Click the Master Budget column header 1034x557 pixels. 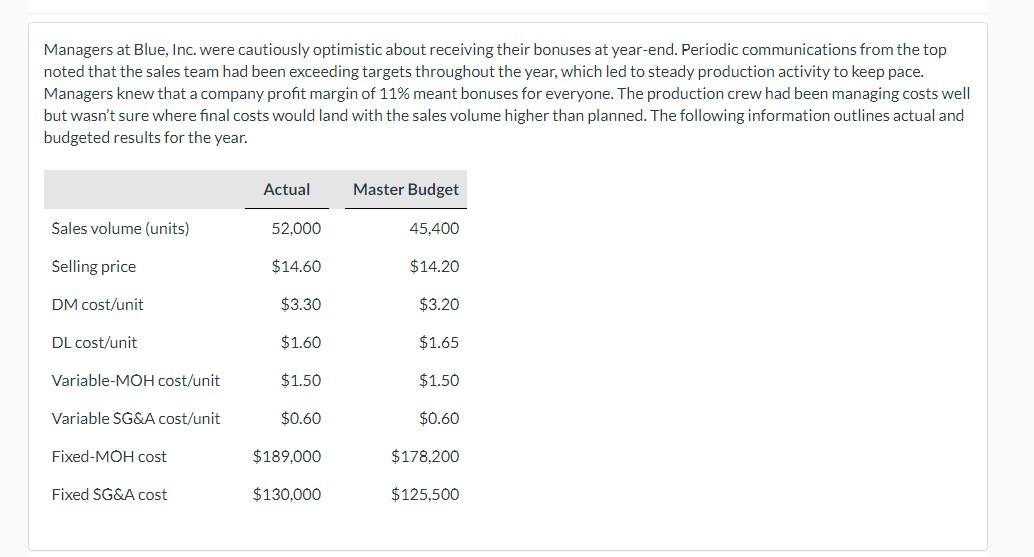406,190
